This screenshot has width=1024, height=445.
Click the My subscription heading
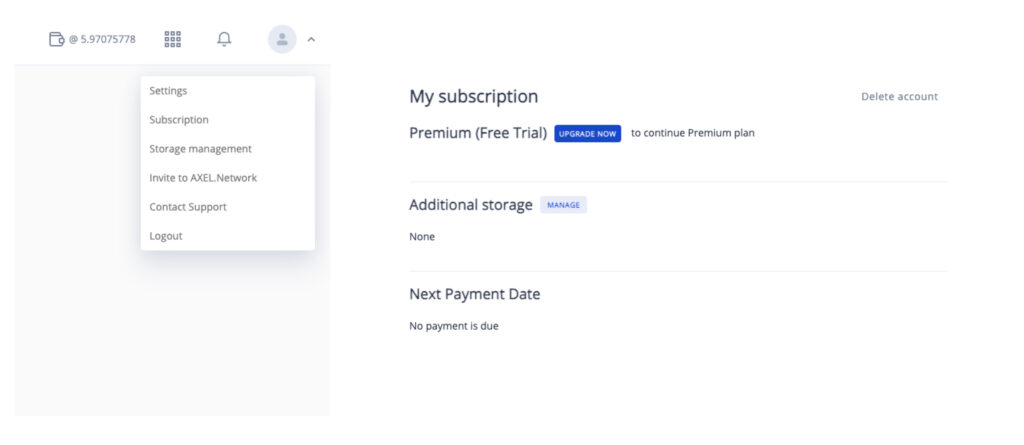(x=473, y=97)
